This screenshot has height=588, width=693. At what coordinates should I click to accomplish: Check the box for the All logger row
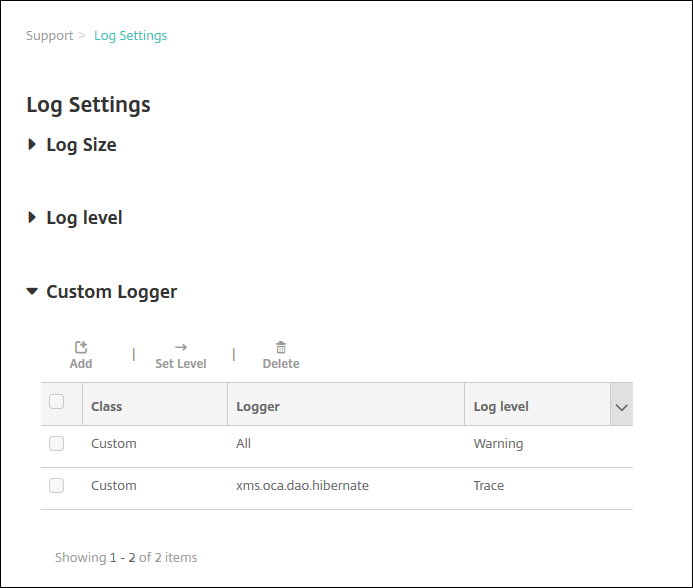pyautogui.click(x=57, y=443)
